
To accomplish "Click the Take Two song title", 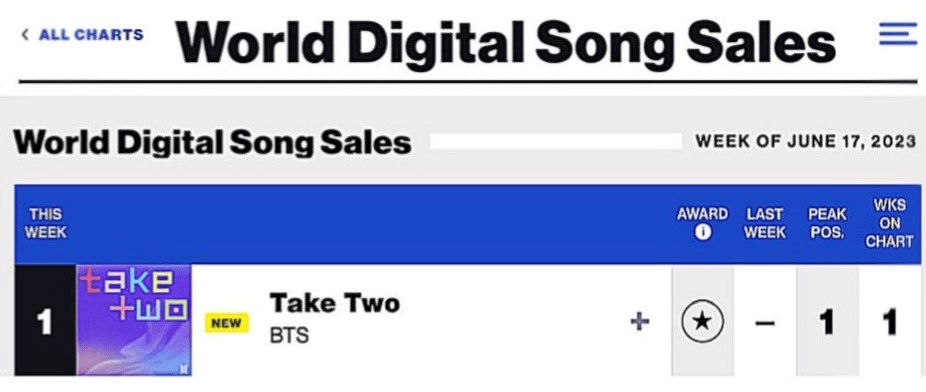I will (335, 303).
